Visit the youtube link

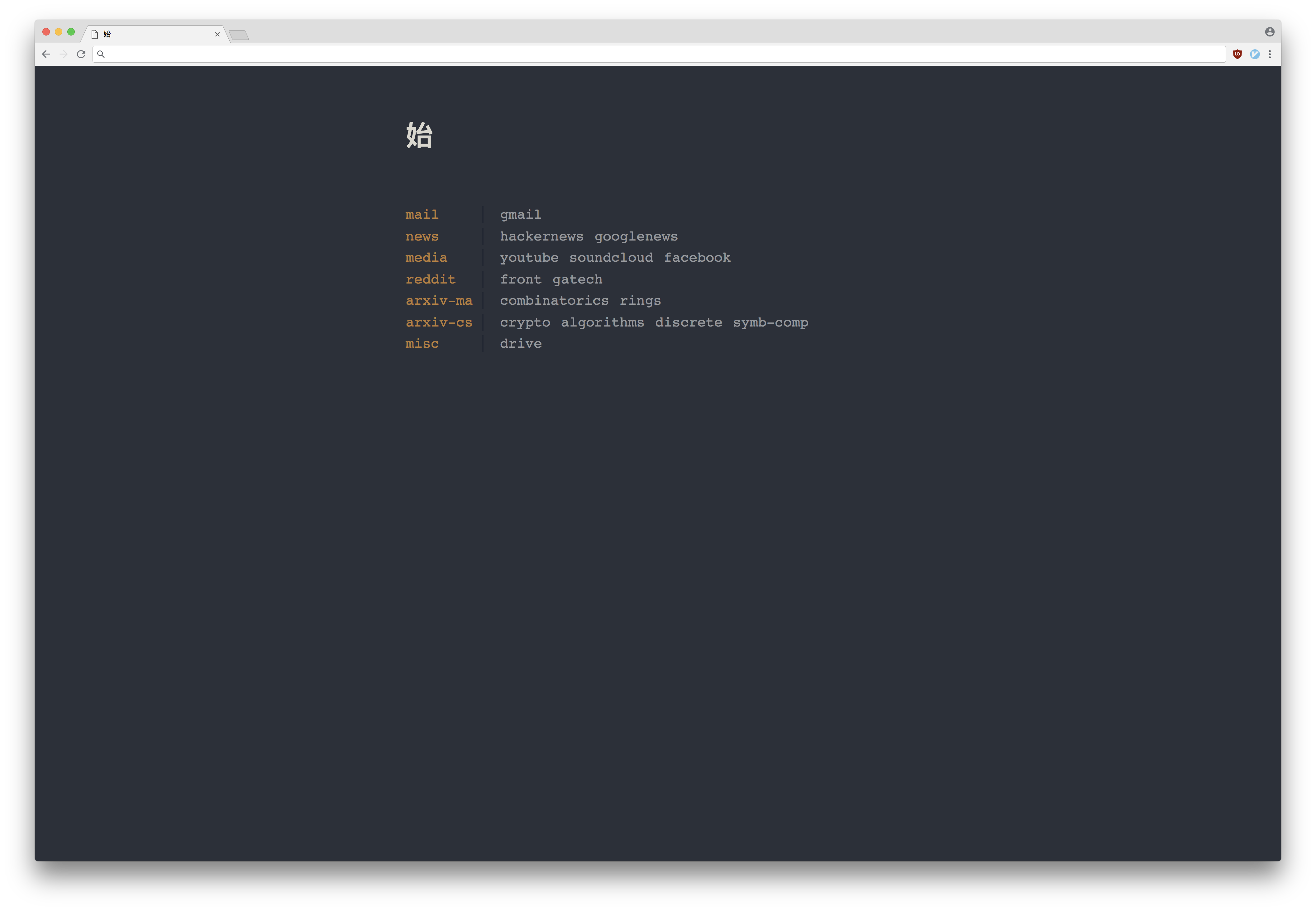529,257
